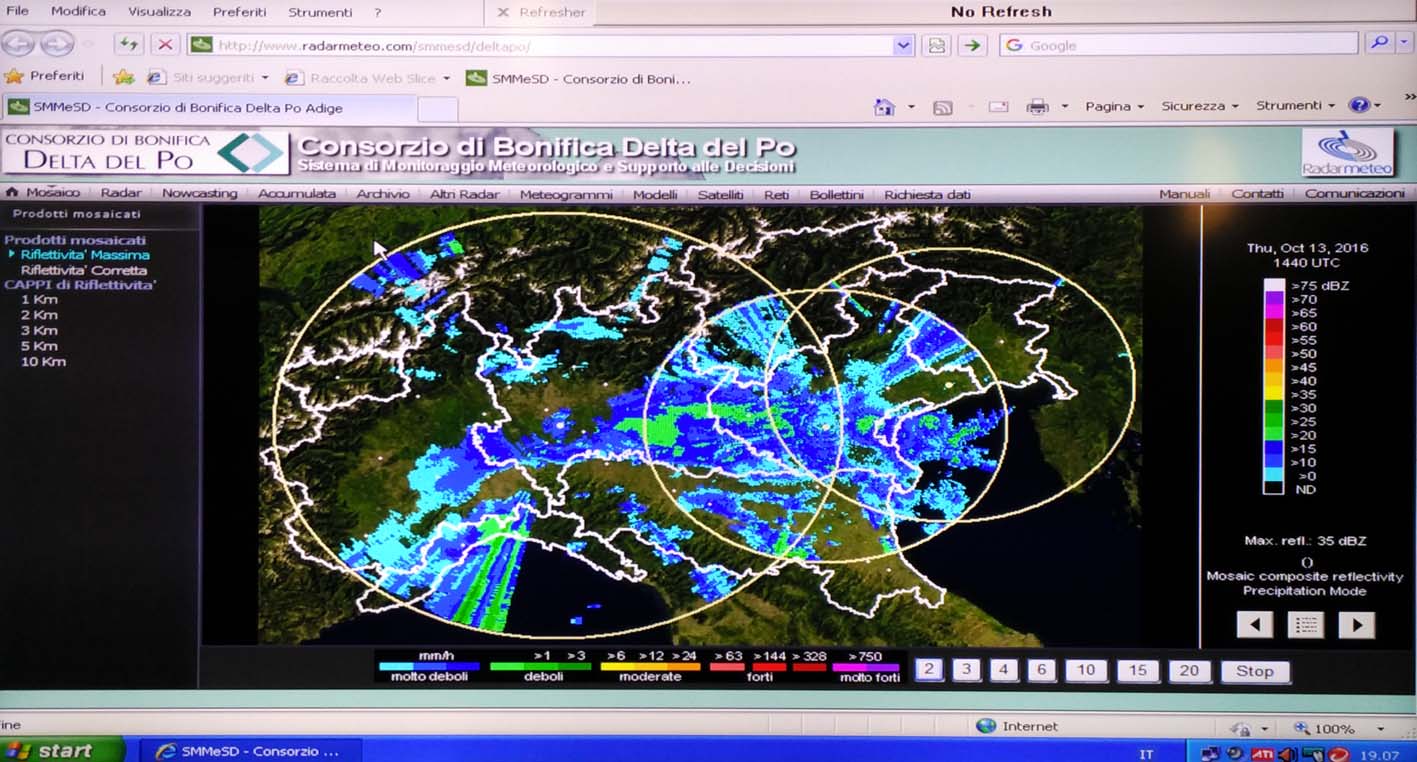Open the Strumenti command bar dropdown
The height and width of the screenshot is (762, 1417).
click(1295, 105)
